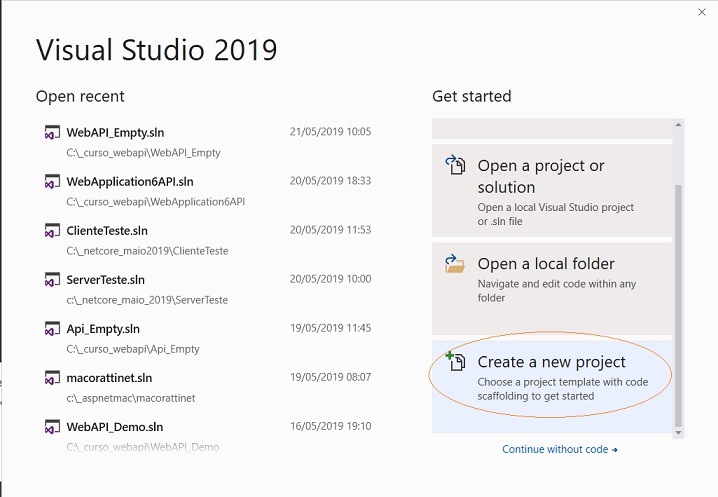Choose Open a local folder
The image size is (718, 497).
coord(552,289)
